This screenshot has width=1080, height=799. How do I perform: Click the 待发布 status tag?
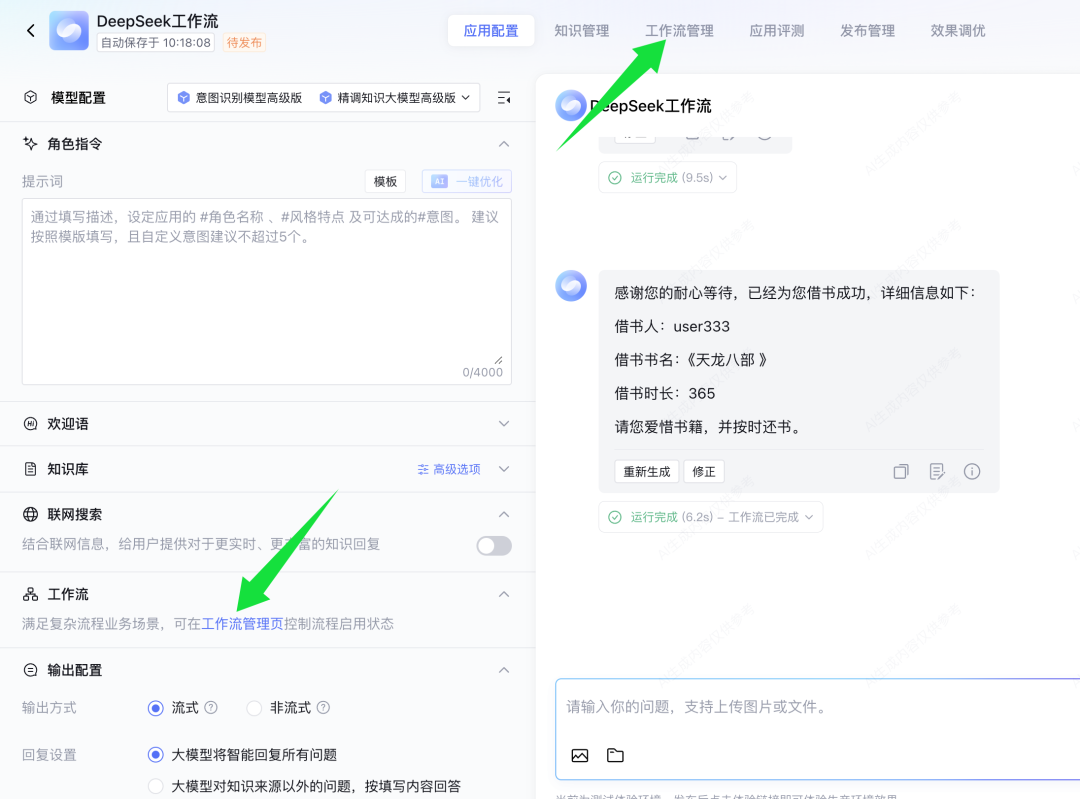coord(245,43)
